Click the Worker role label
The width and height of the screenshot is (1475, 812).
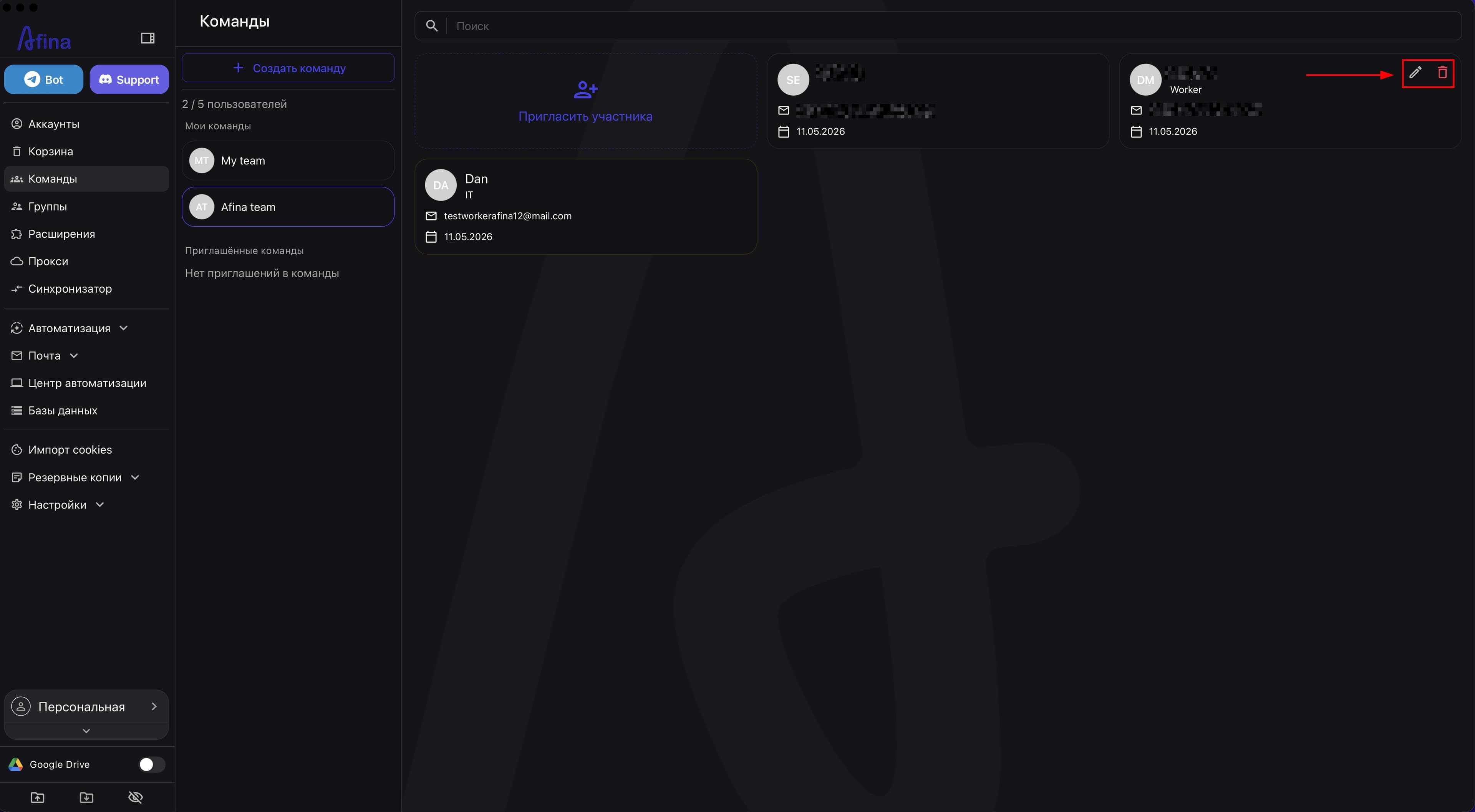coord(1186,90)
